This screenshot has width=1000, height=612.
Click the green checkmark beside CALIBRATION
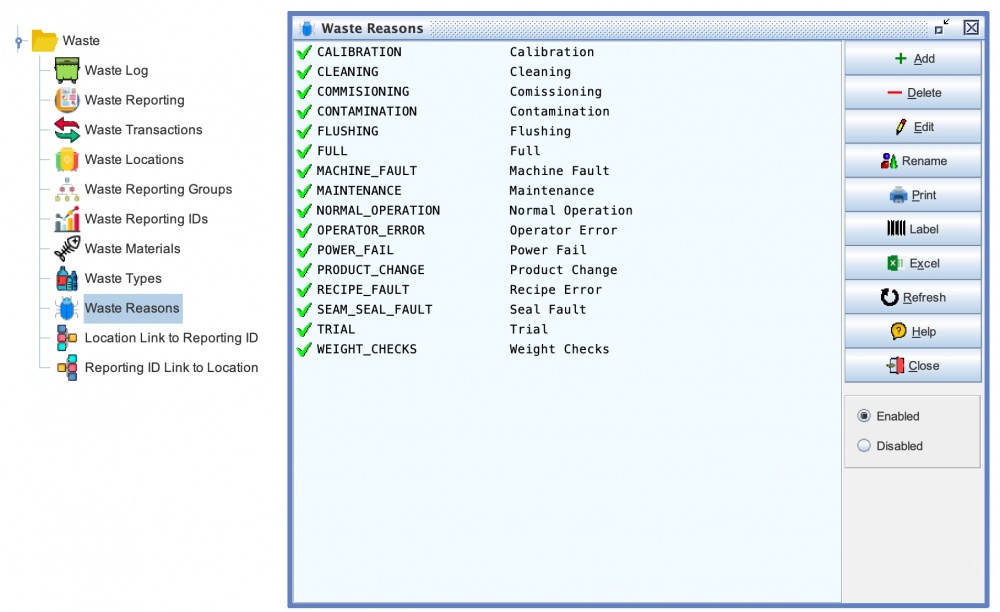pos(304,52)
